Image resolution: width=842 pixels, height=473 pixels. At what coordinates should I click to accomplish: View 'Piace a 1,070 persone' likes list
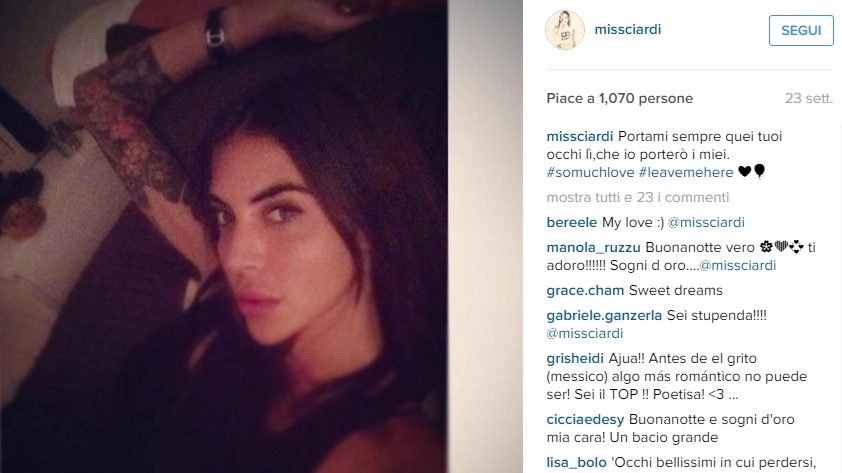619,98
